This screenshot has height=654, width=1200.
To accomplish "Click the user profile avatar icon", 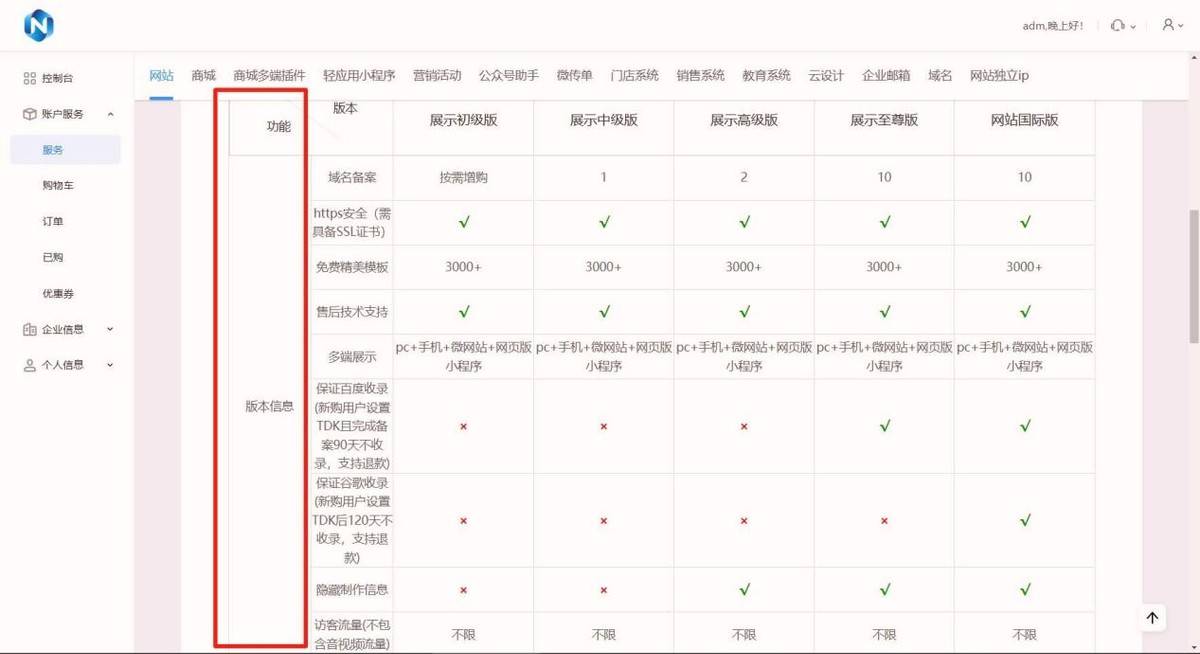I will (x=1167, y=26).
